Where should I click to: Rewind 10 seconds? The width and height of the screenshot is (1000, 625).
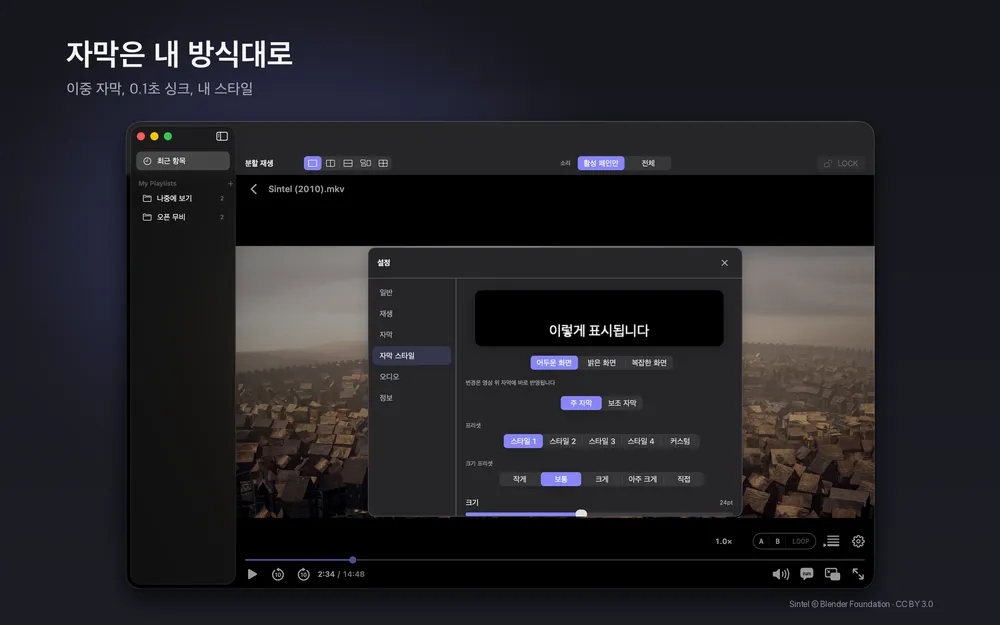(278, 574)
